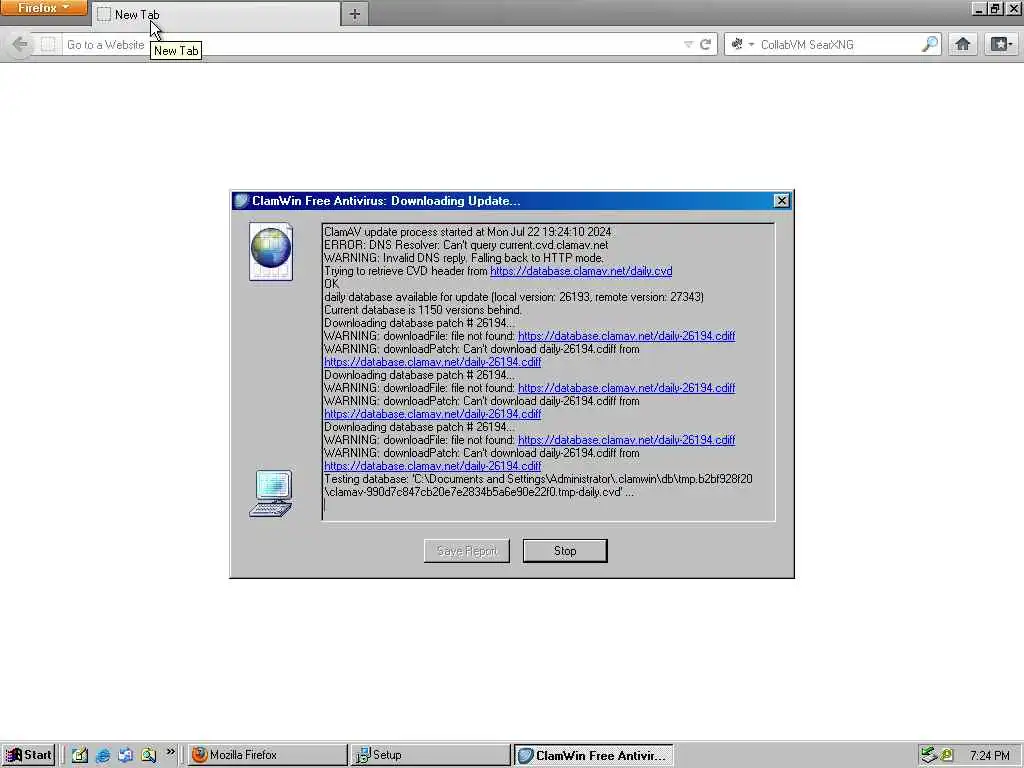
Task: Open a new tab with plus button
Action: (x=355, y=14)
